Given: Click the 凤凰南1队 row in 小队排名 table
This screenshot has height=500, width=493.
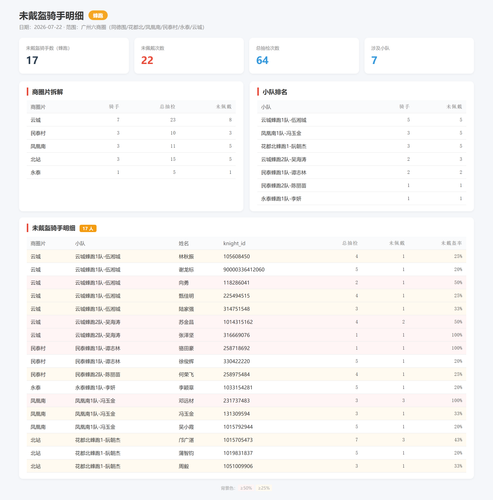Looking at the screenshot, I should (x=362, y=133).
